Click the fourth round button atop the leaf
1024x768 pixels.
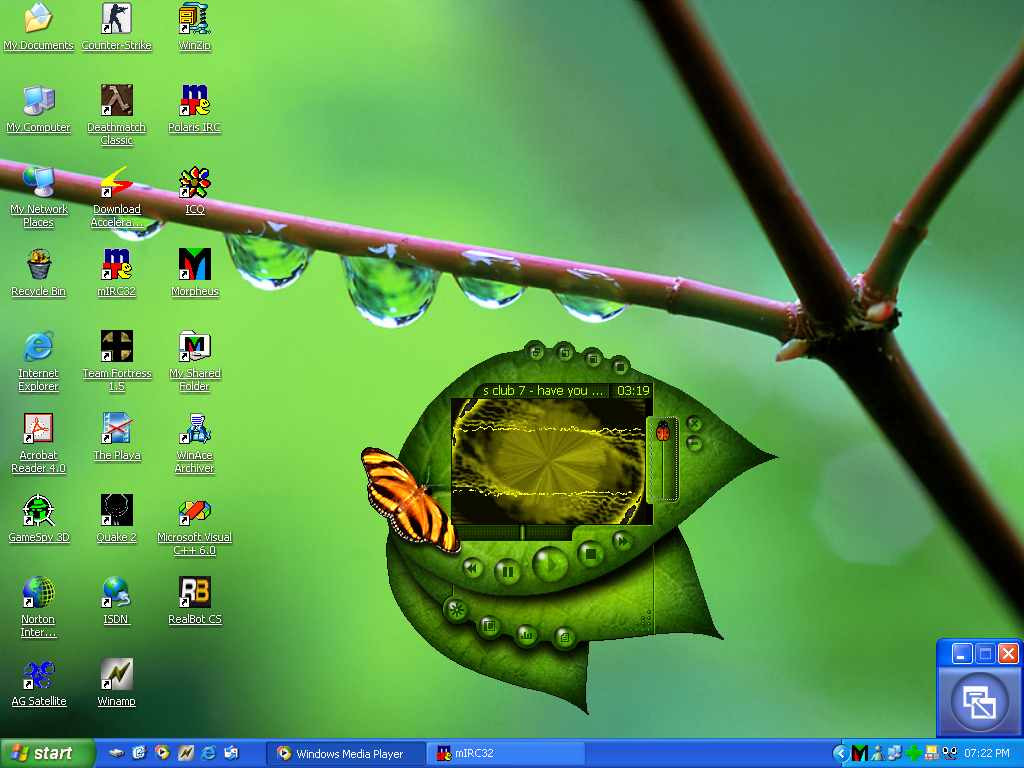[x=619, y=365]
